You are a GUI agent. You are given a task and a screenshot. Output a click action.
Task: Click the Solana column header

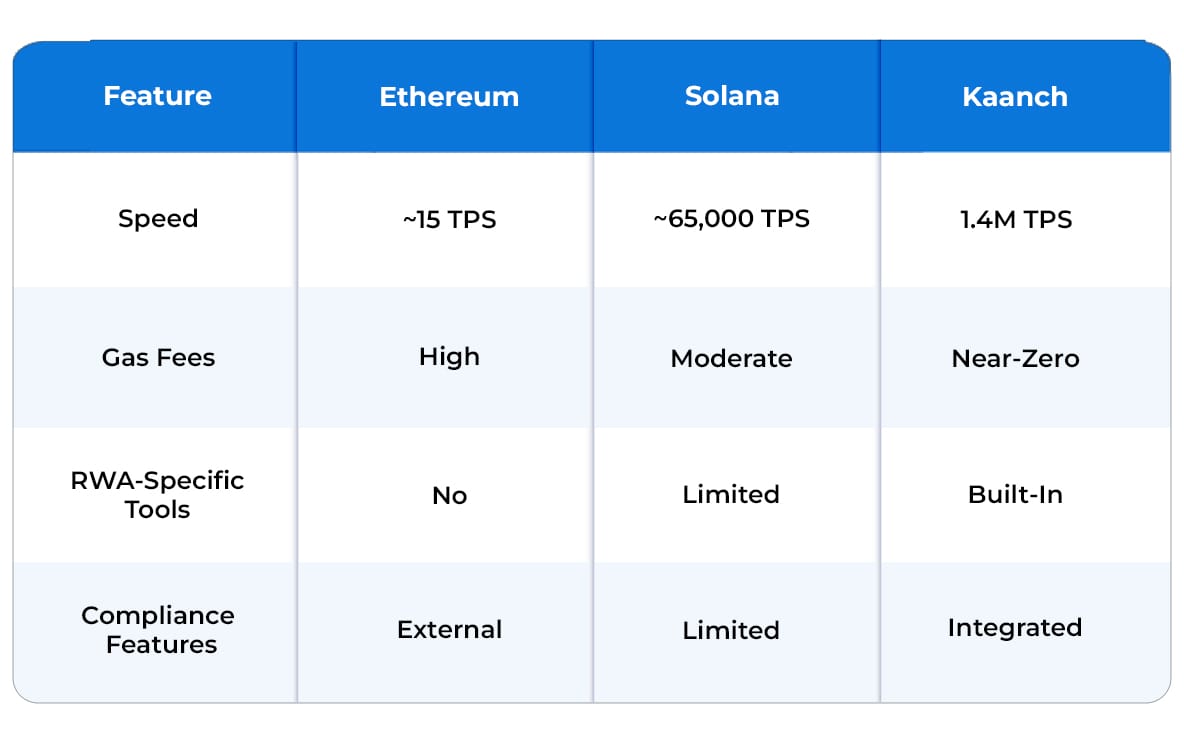point(732,96)
